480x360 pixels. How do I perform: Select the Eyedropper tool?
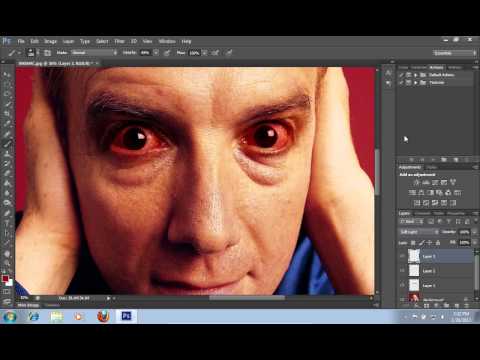point(7,124)
